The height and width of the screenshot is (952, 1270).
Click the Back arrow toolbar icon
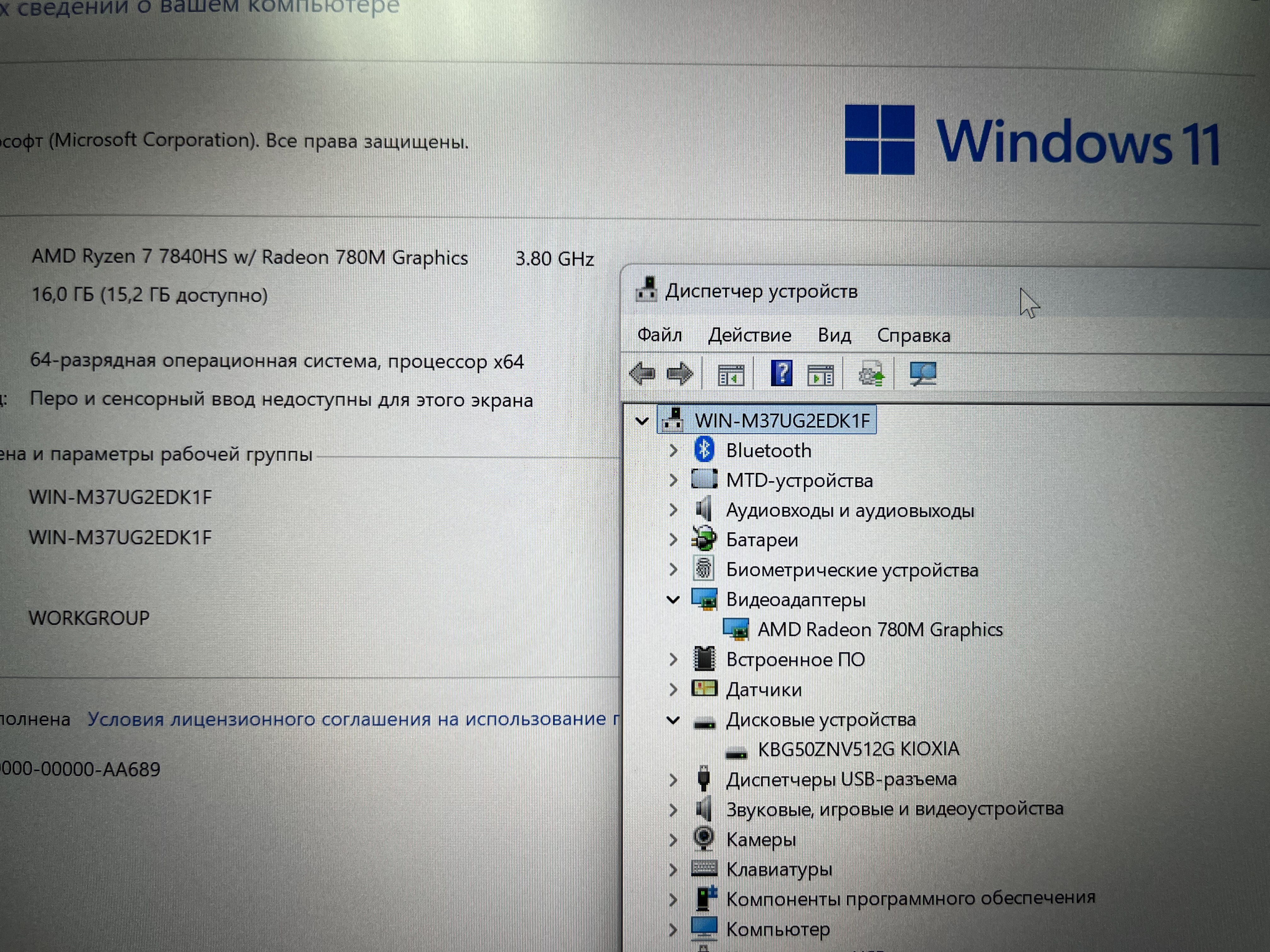click(x=643, y=374)
